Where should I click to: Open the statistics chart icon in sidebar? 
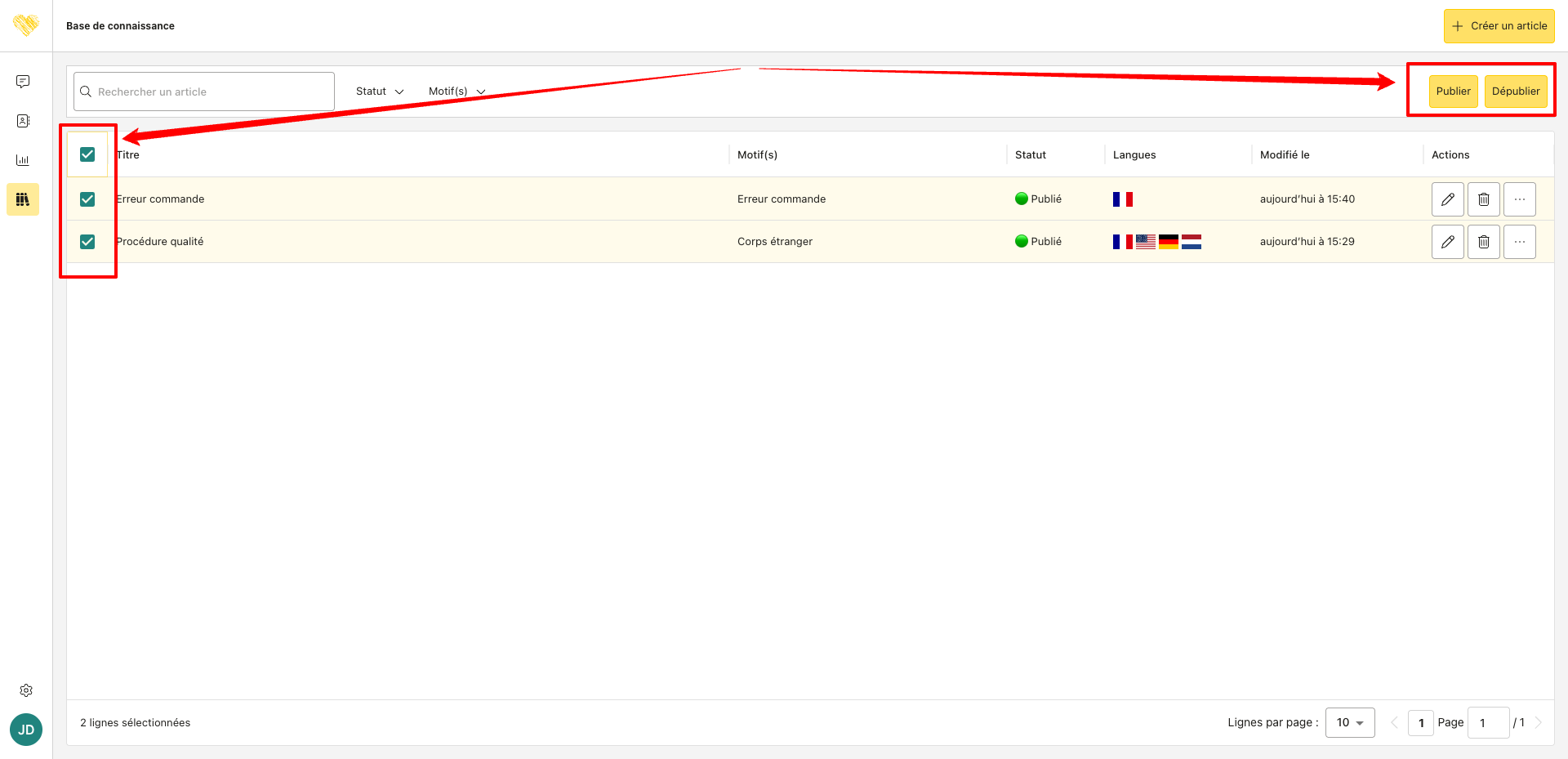23,160
